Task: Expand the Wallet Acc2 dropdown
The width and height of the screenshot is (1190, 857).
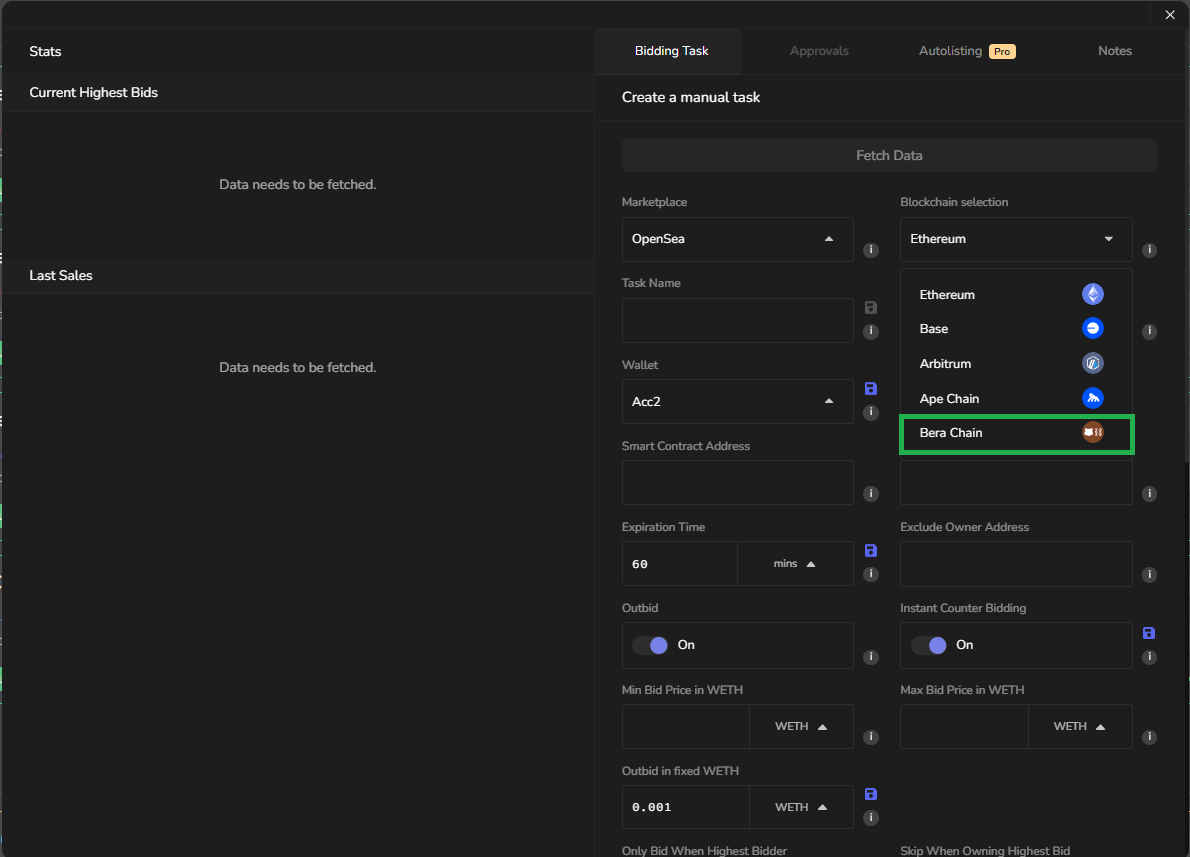Action: pyautogui.click(x=737, y=402)
